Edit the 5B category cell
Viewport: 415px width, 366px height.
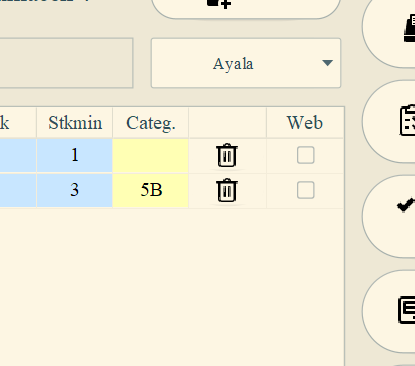coord(151,190)
